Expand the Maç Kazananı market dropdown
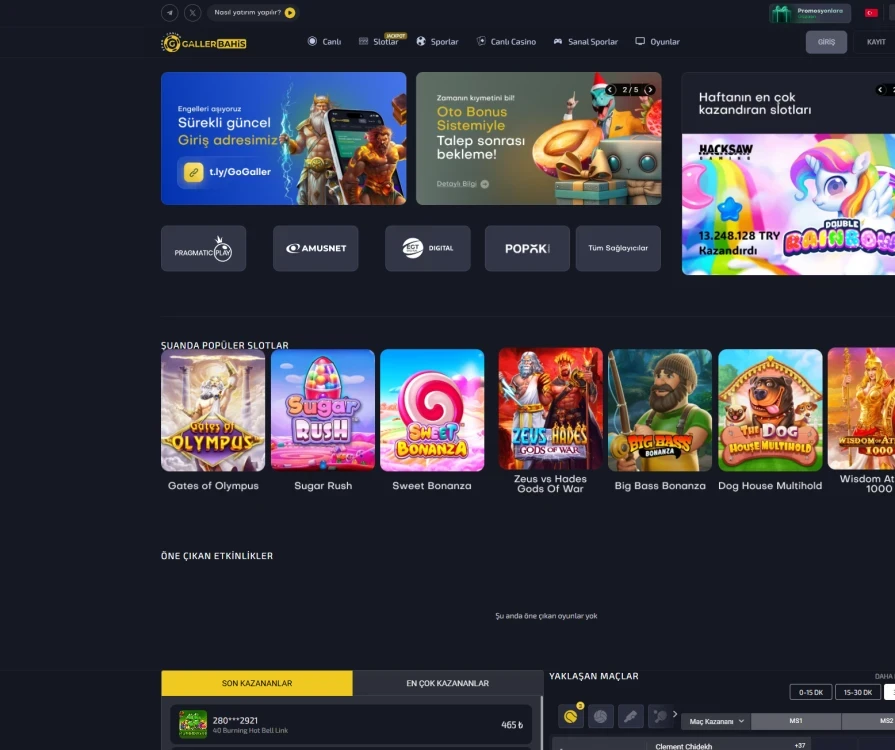 [716, 721]
